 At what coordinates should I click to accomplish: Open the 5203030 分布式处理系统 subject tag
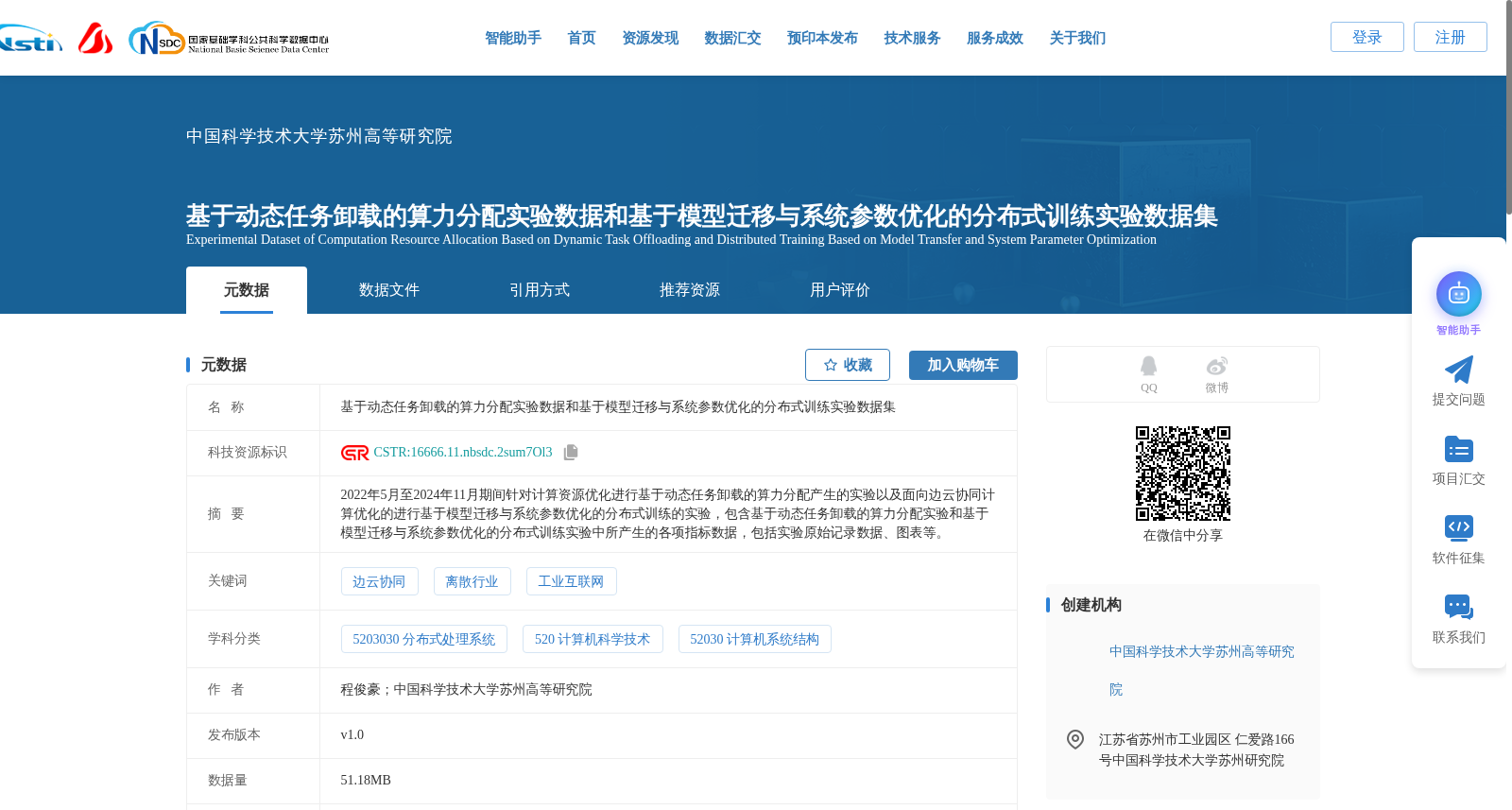[x=423, y=639]
